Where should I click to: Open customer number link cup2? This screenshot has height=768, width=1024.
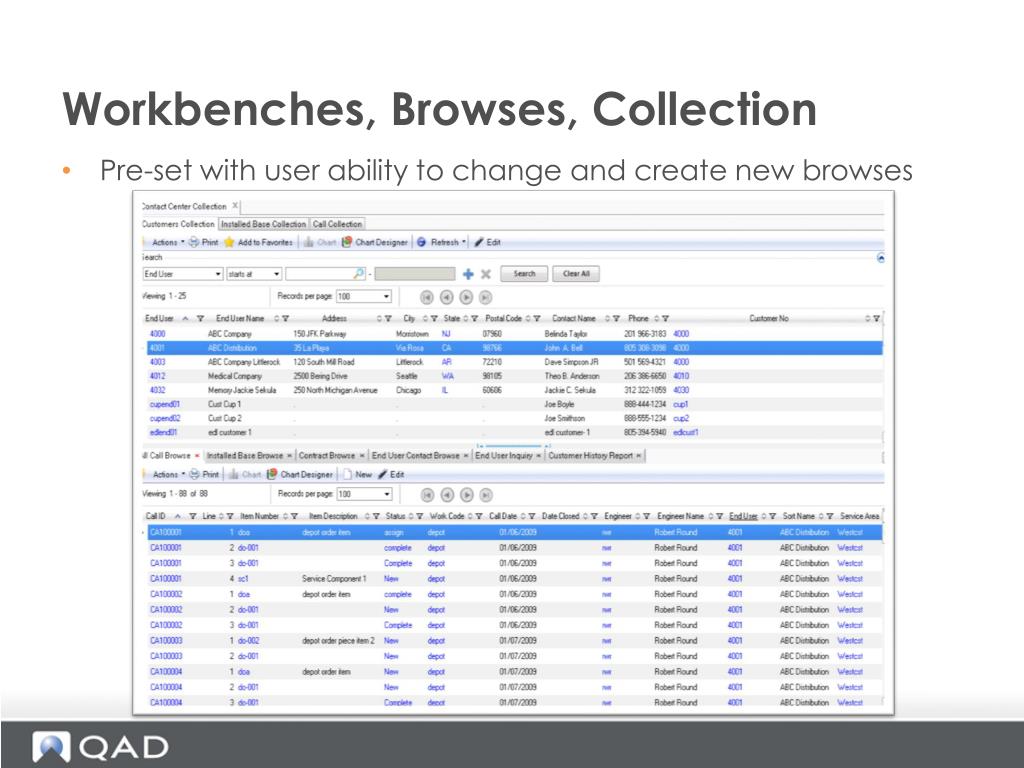[x=681, y=419]
